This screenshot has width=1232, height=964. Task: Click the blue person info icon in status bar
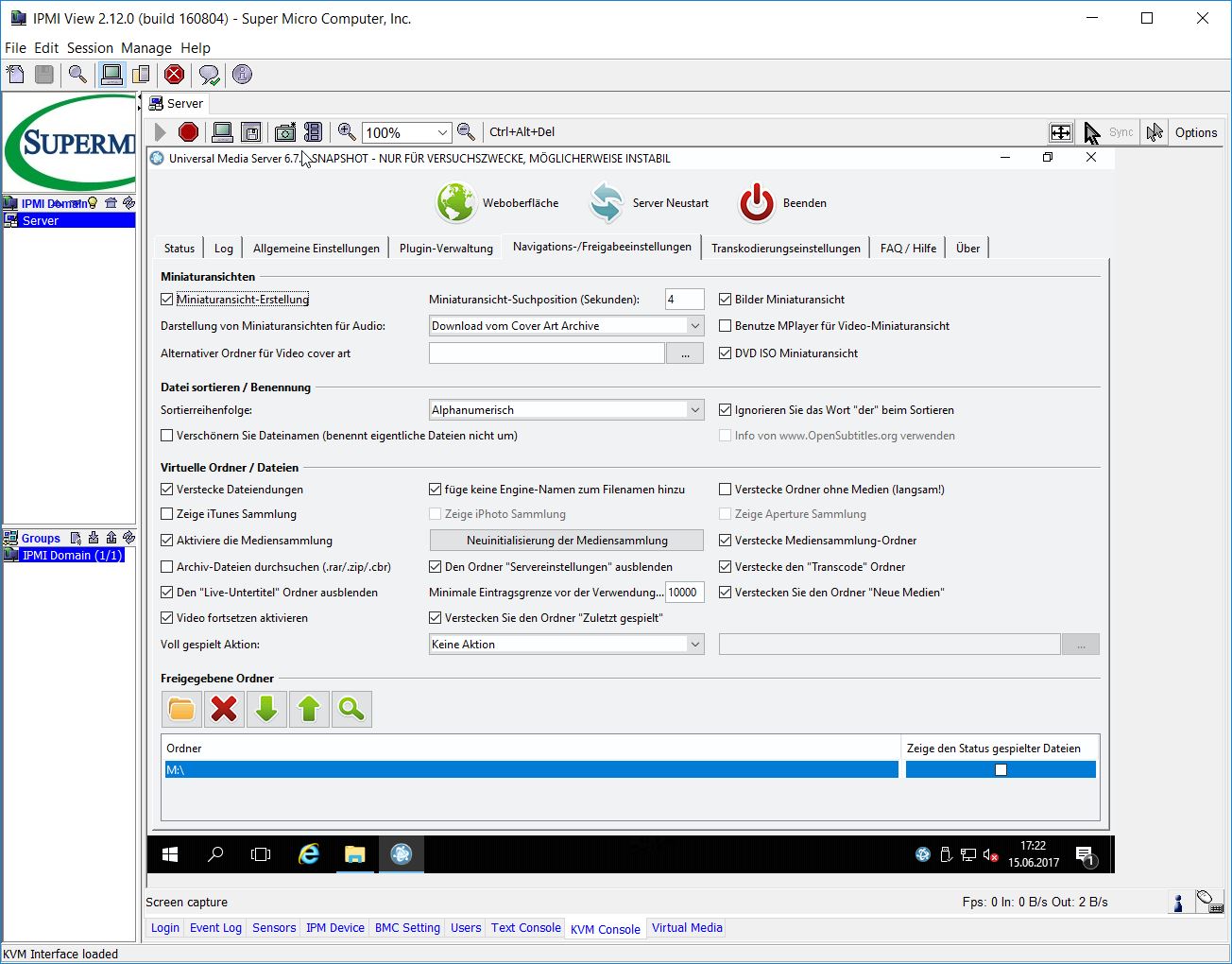pos(1178,902)
